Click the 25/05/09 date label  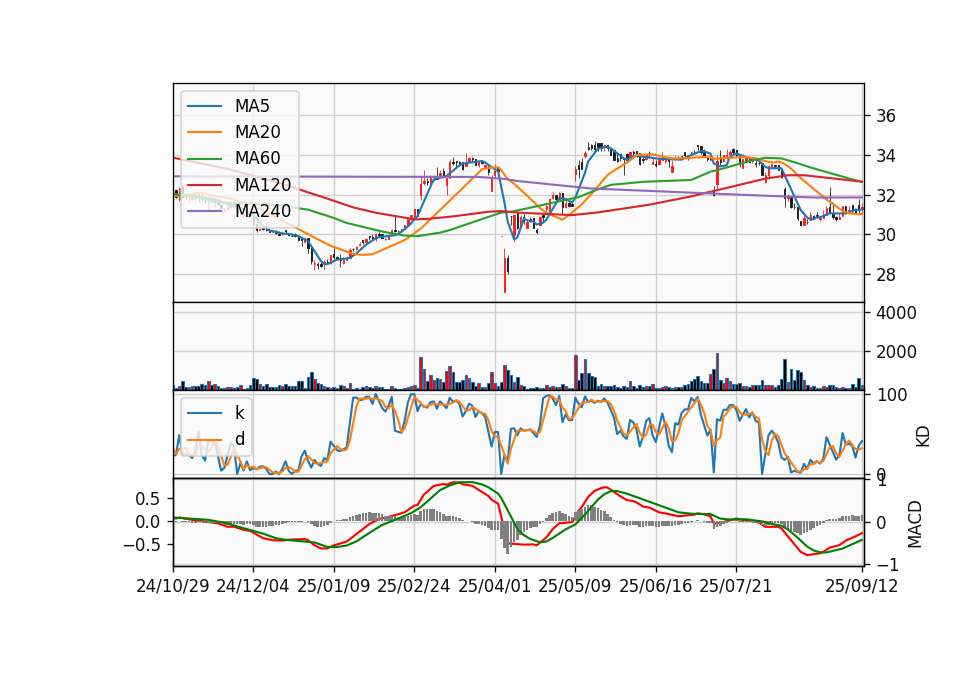[x=575, y=586]
